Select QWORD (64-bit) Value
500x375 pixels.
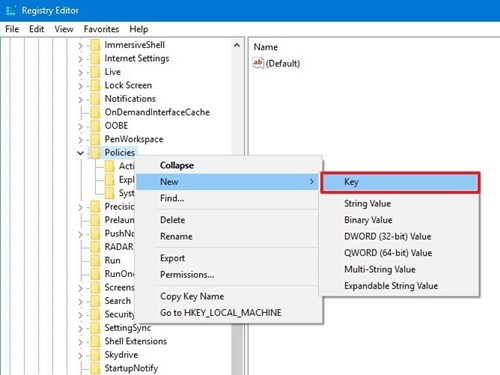(399, 253)
